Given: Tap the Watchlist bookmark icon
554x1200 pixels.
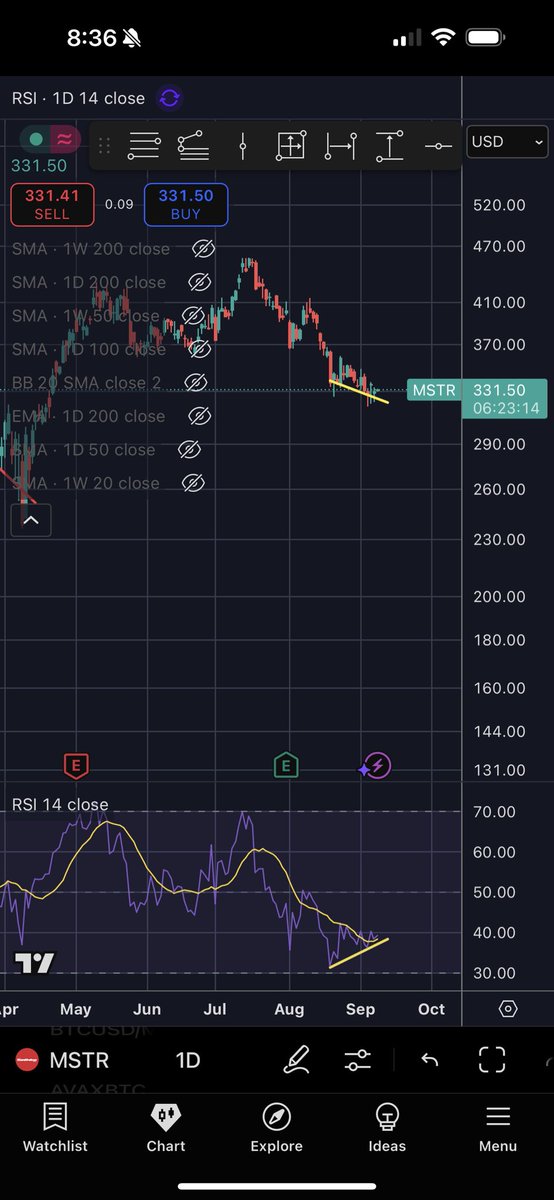Looking at the screenshot, I should point(55,1117).
